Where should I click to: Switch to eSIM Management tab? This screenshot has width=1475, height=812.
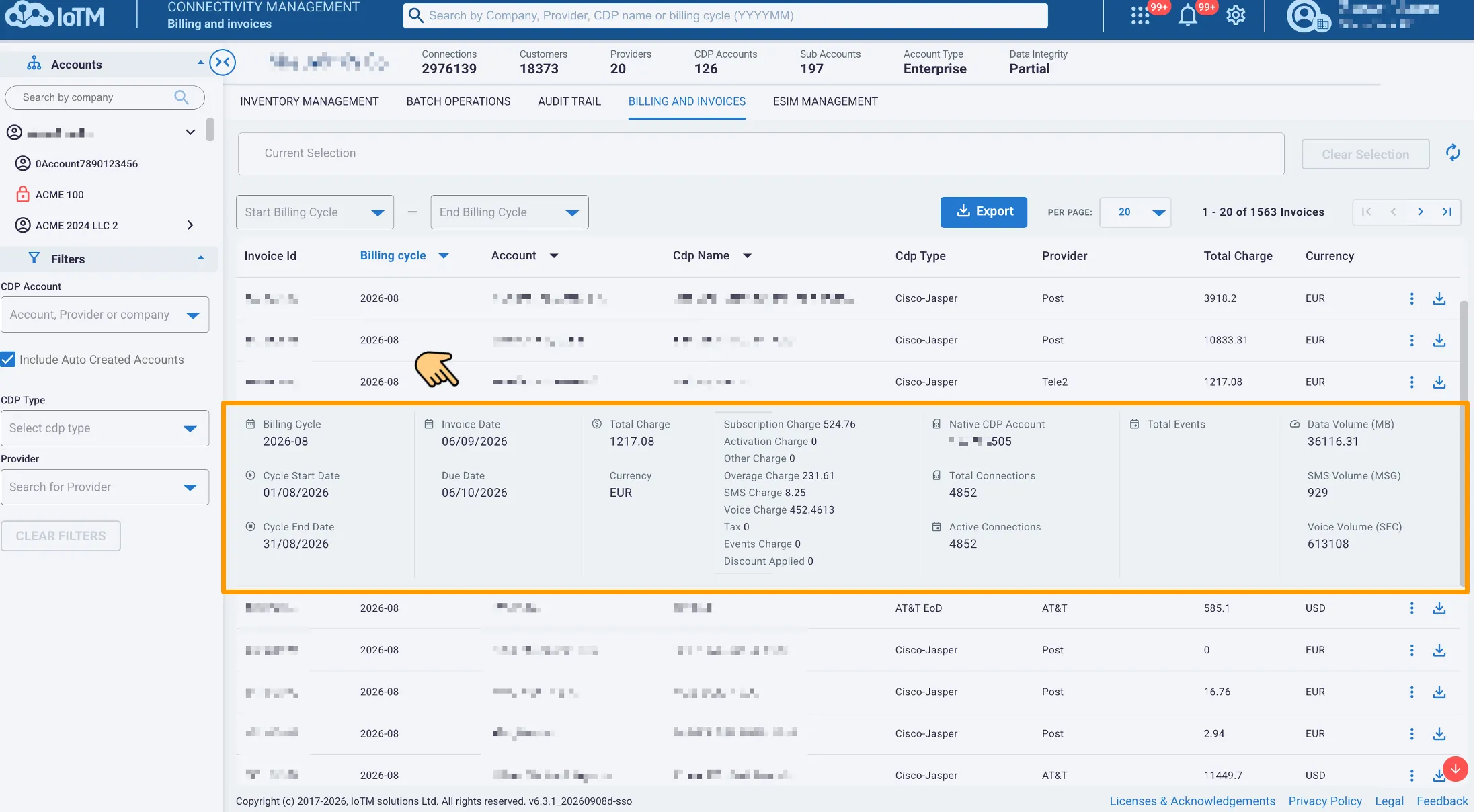pyautogui.click(x=826, y=101)
